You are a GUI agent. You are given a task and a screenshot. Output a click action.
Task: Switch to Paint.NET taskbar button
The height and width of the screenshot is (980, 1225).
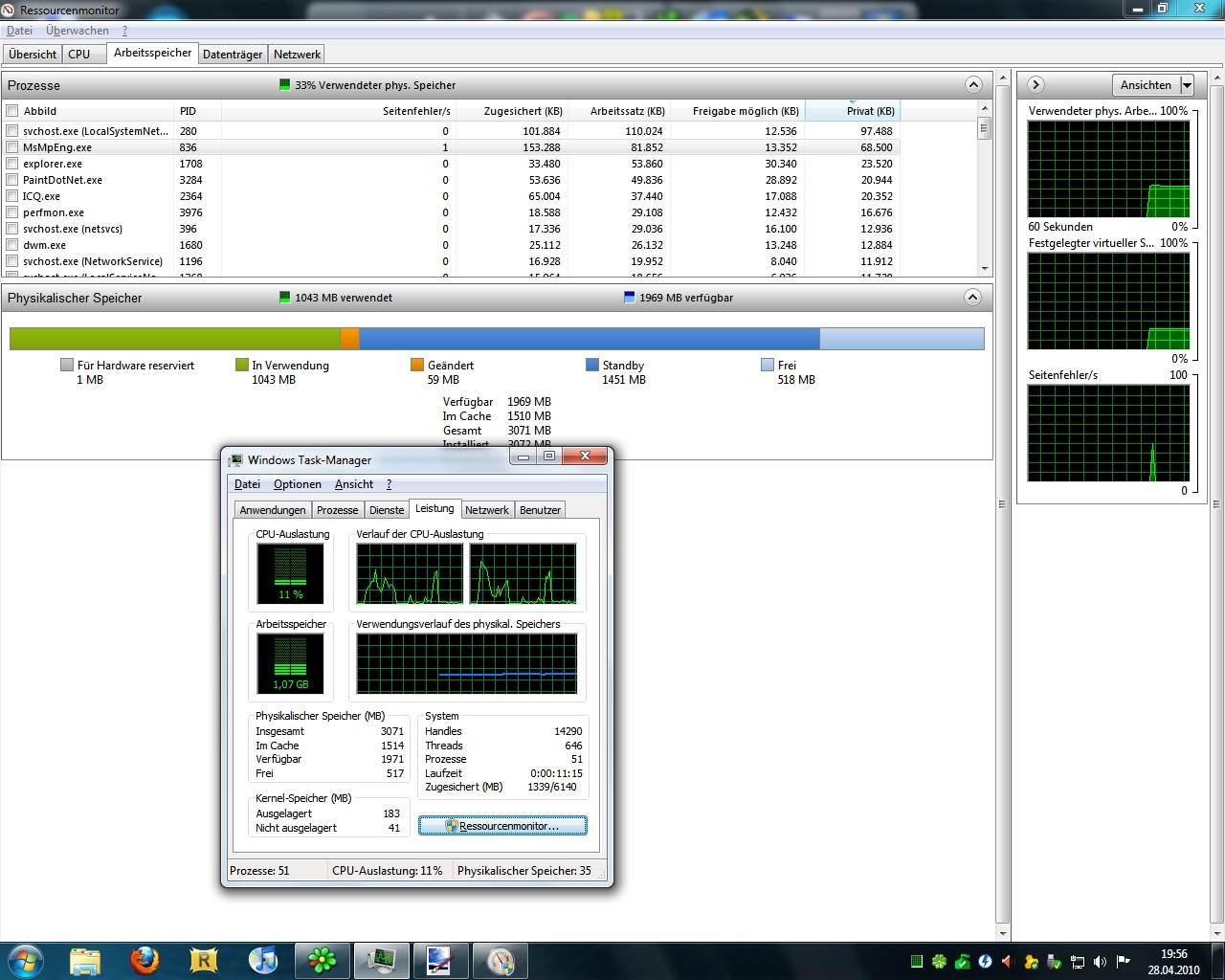(441, 960)
